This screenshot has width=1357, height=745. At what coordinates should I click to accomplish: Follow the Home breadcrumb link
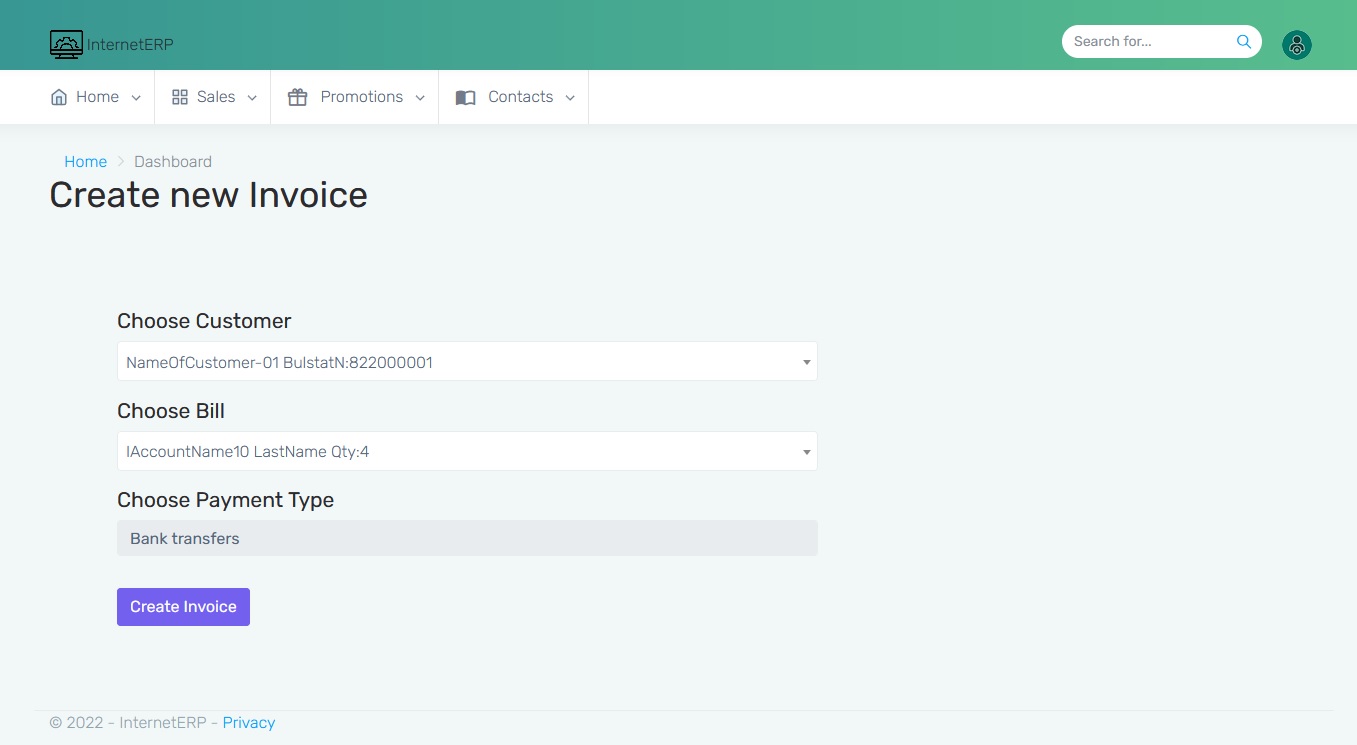click(85, 162)
